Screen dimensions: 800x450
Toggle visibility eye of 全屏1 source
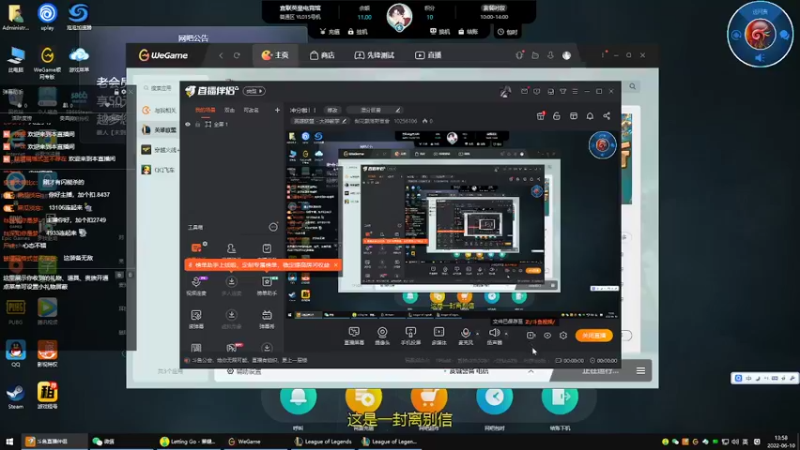188,124
